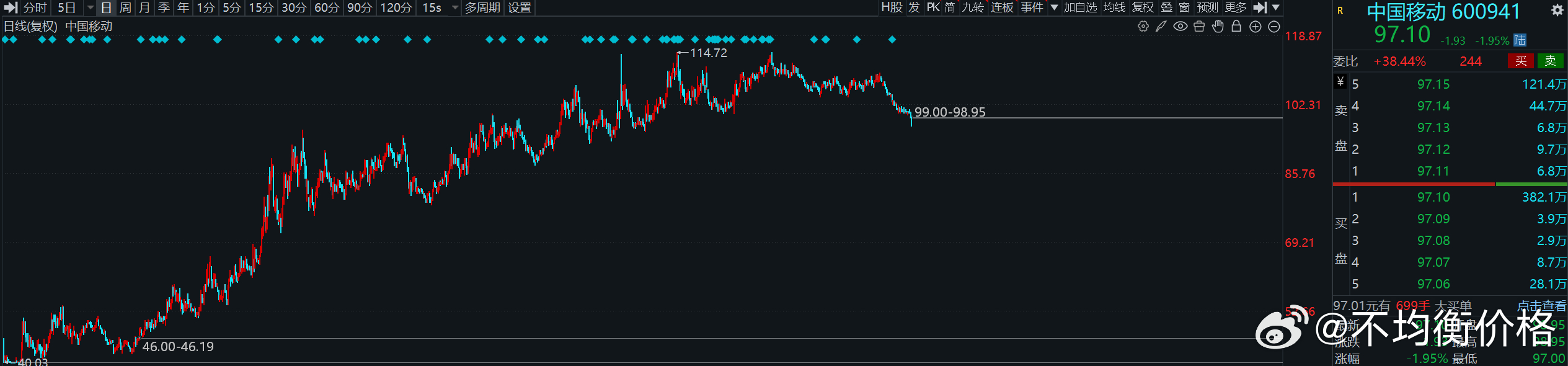Open the PK comparison tool

click(x=933, y=7)
